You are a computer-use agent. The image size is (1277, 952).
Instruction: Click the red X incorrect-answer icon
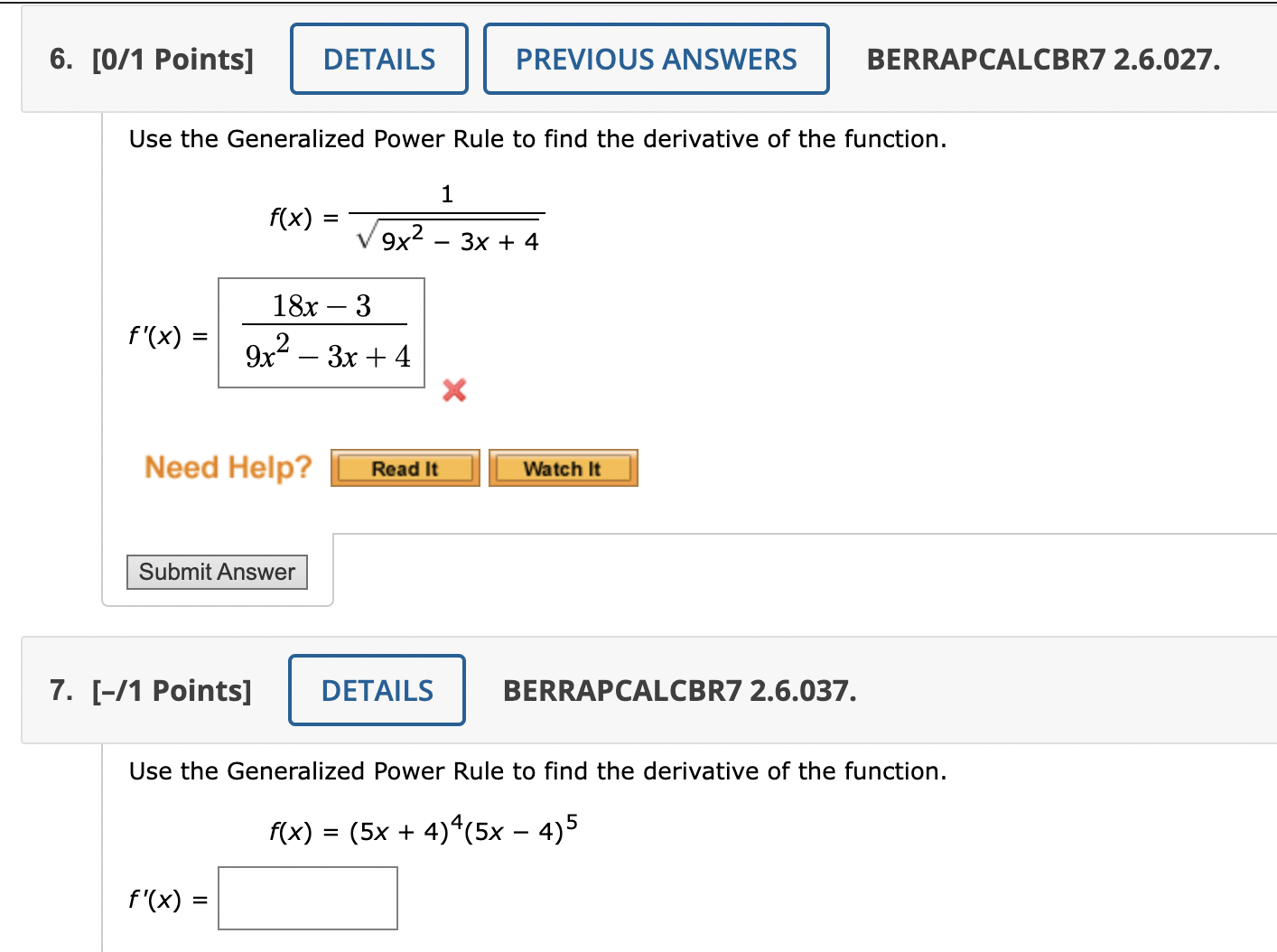(453, 390)
